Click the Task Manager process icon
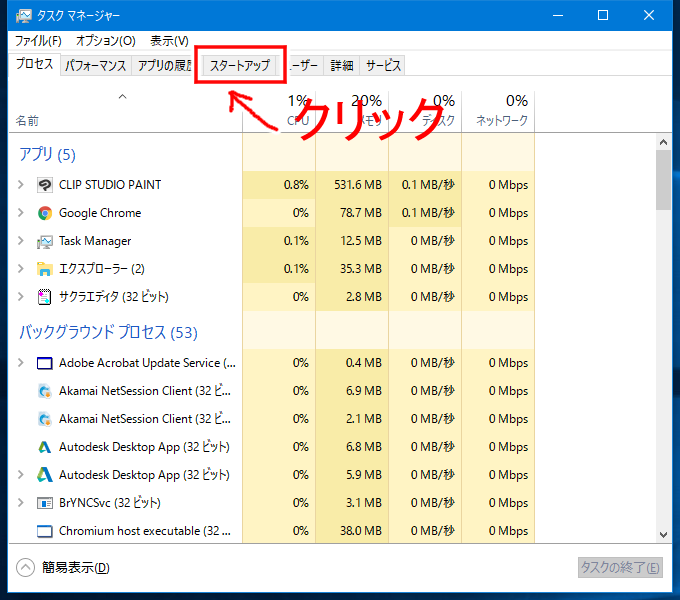 click(44, 241)
